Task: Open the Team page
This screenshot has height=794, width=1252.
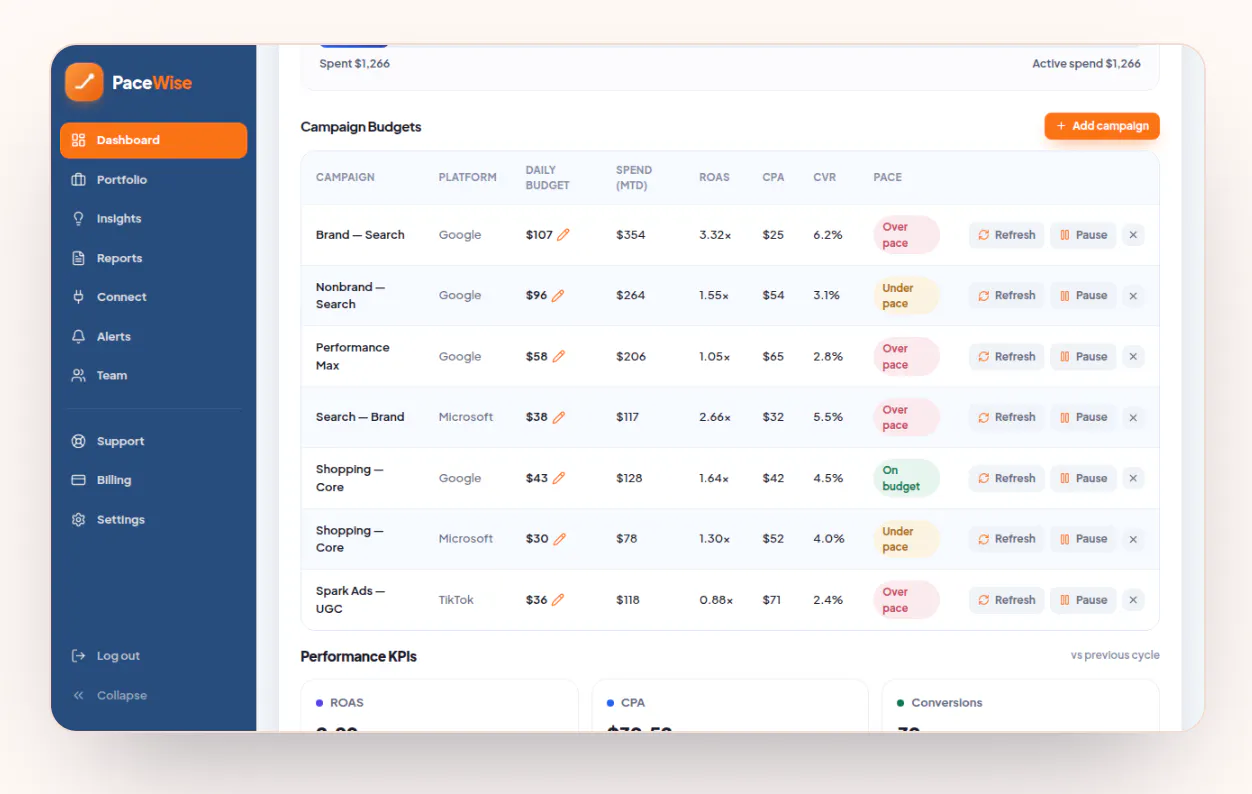Action: [x=153, y=376]
